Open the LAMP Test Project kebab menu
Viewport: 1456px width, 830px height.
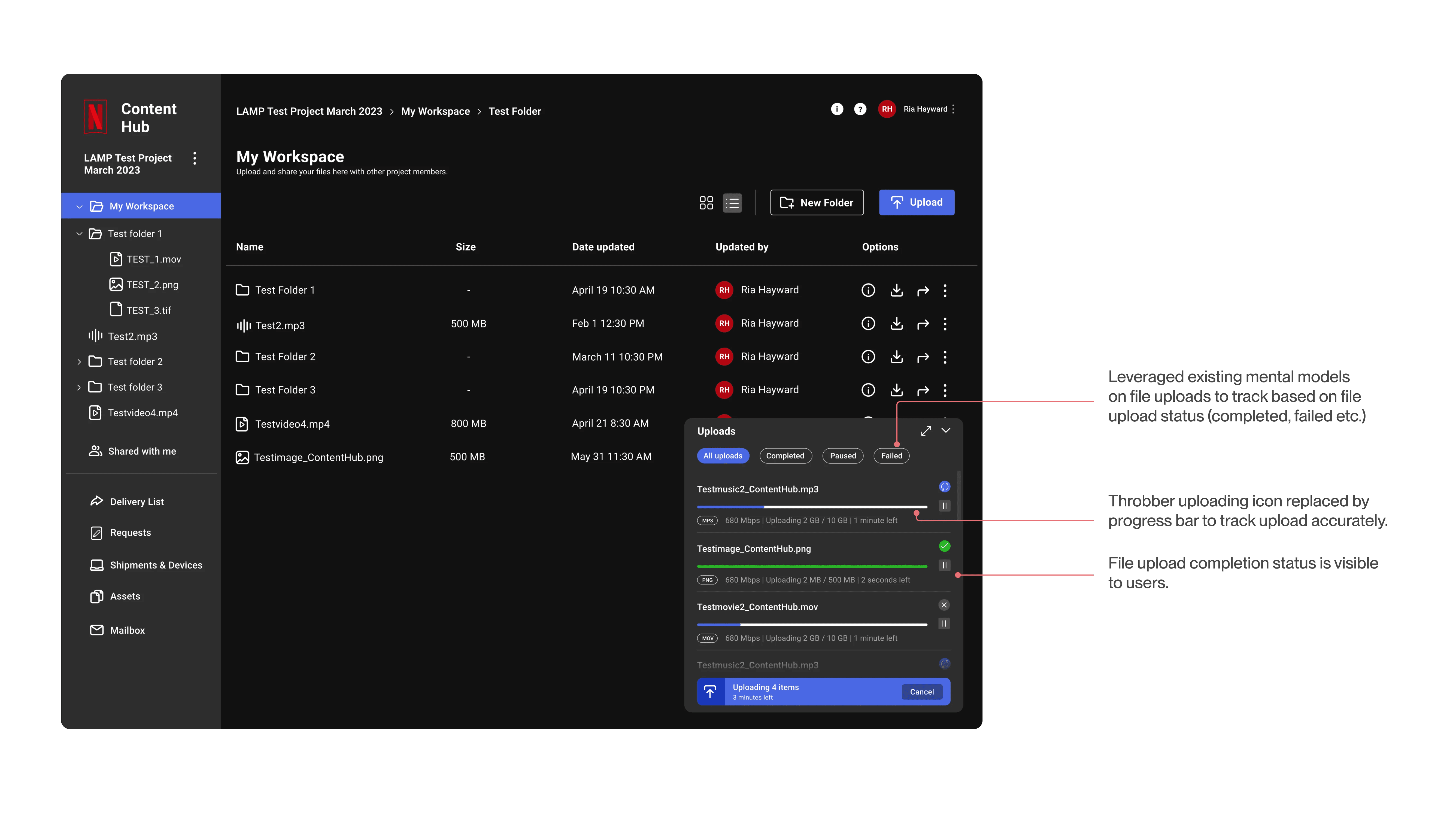(x=195, y=159)
